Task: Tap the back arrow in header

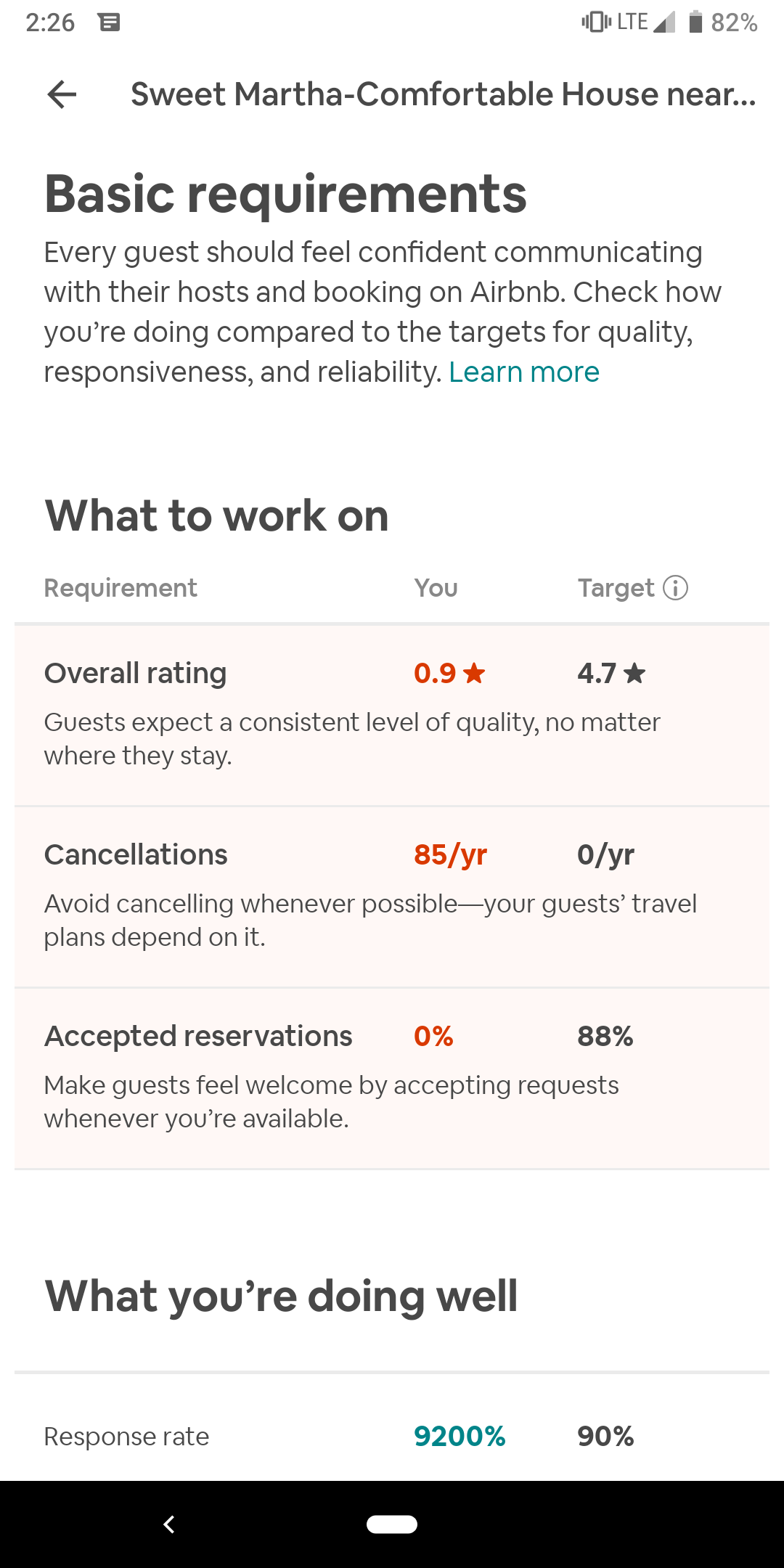Action: point(62,94)
